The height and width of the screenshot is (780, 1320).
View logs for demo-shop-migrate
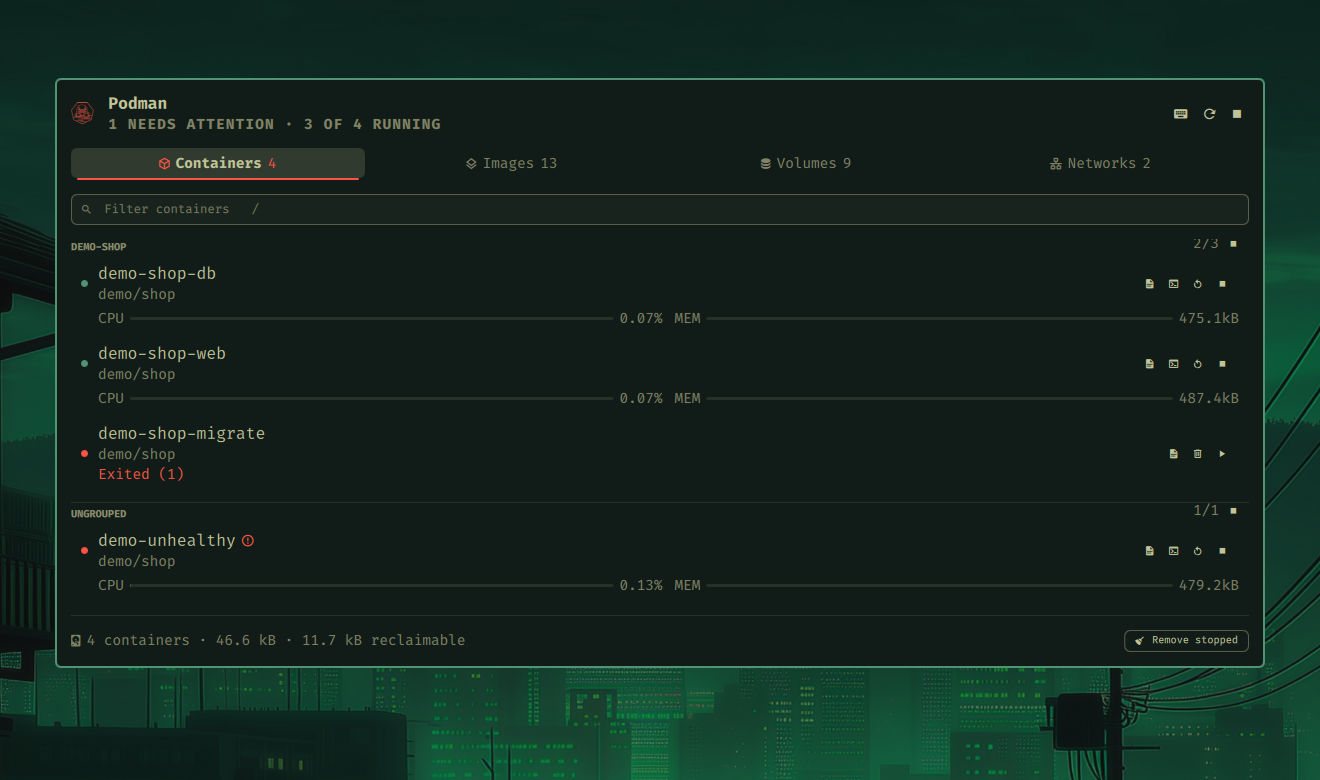(x=1174, y=454)
